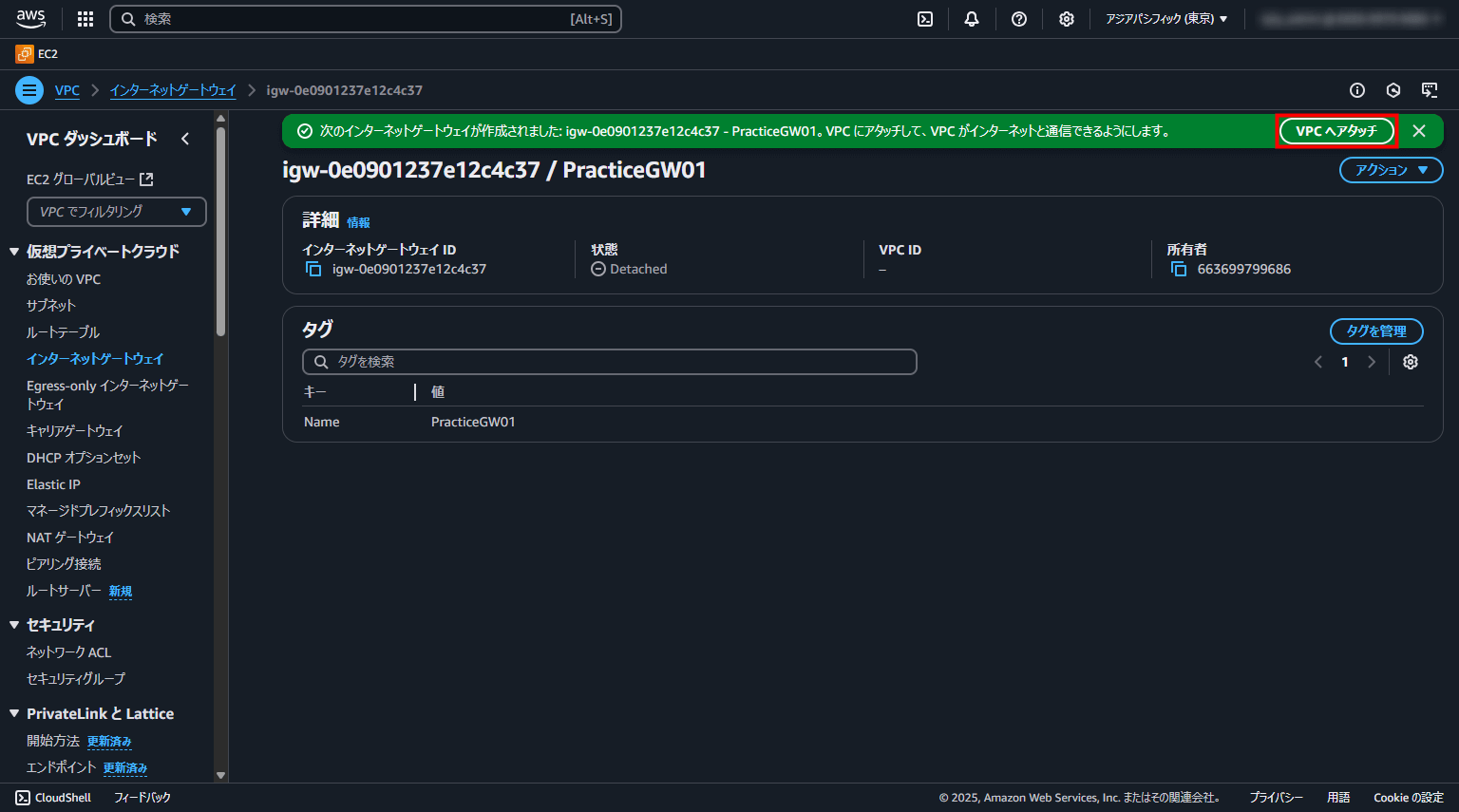The width and height of the screenshot is (1459, 812).
Task: Select NAT ゲートウェイ in sidebar
Action: pos(70,538)
